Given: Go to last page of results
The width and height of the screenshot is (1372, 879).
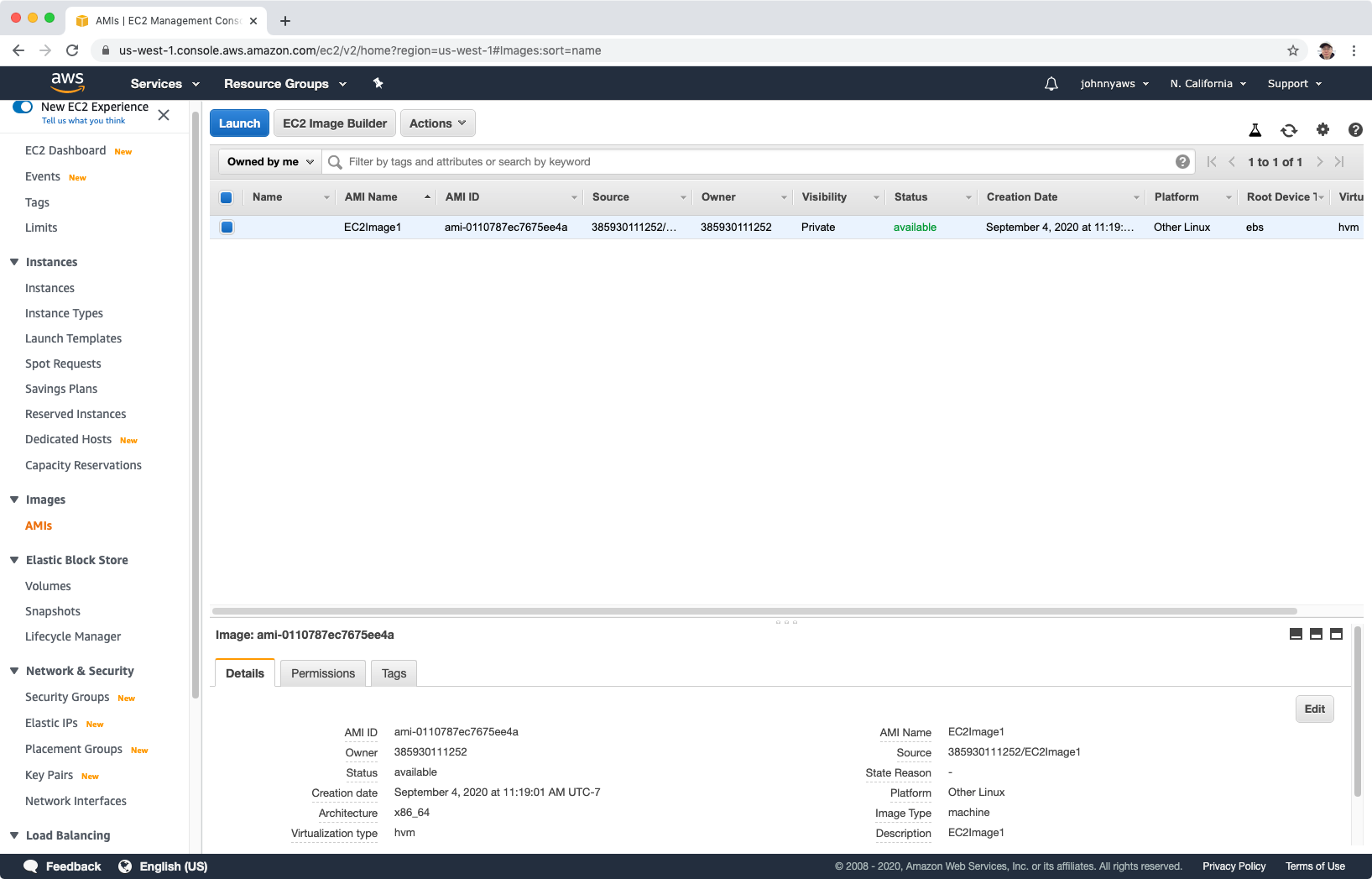Looking at the screenshot, I should click(x=1339, y=162).
